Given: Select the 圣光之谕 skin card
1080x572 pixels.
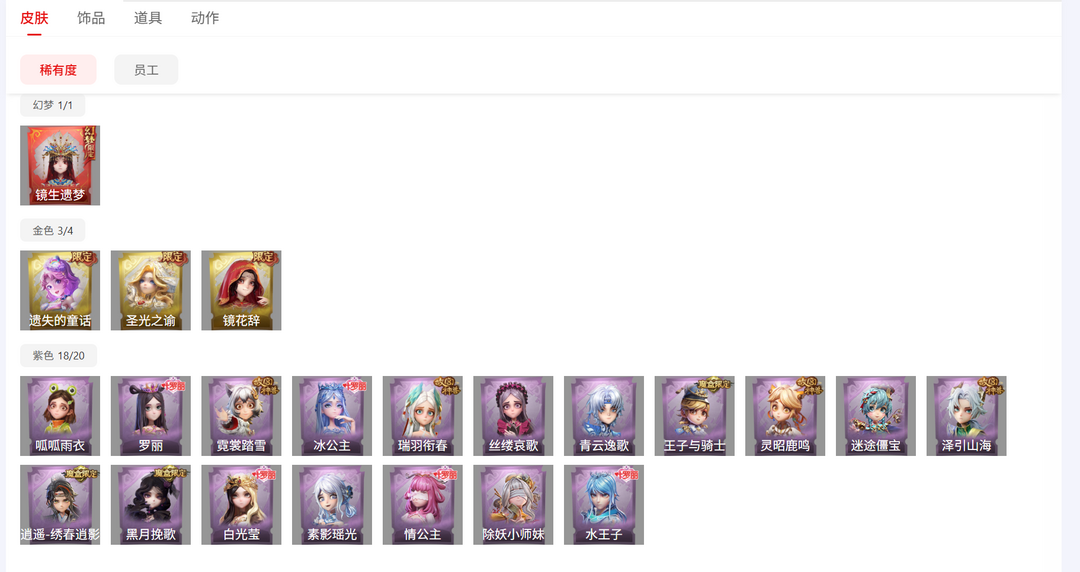Looking at the screenshot, I should (151, 290).
